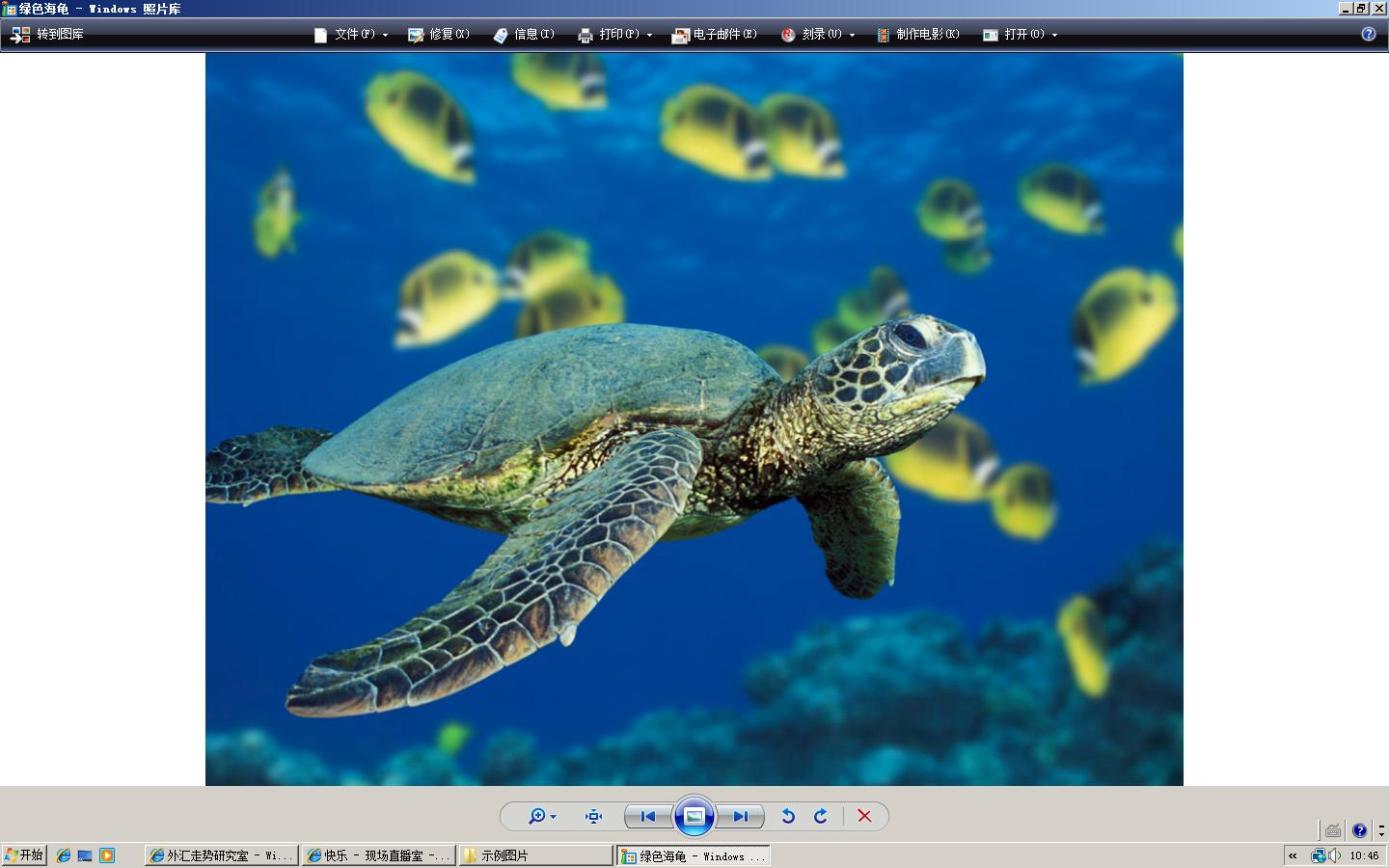Rotate the photo clockwise

point(821,816)
